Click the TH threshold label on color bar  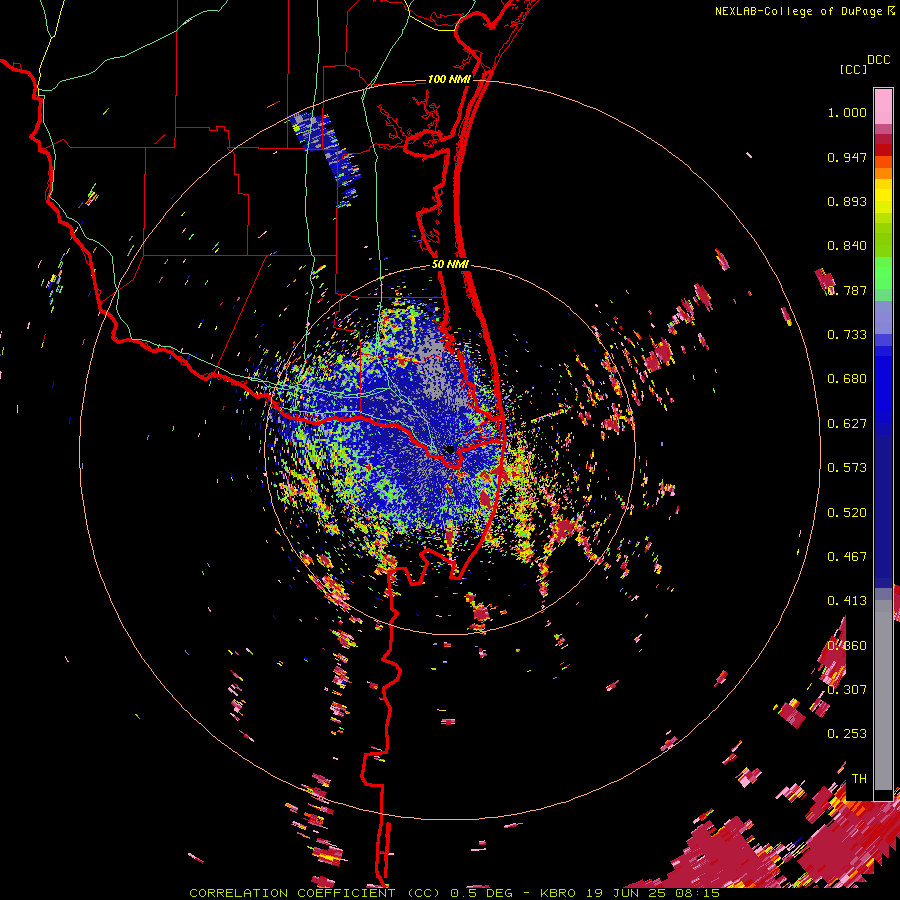coord(859,779)
